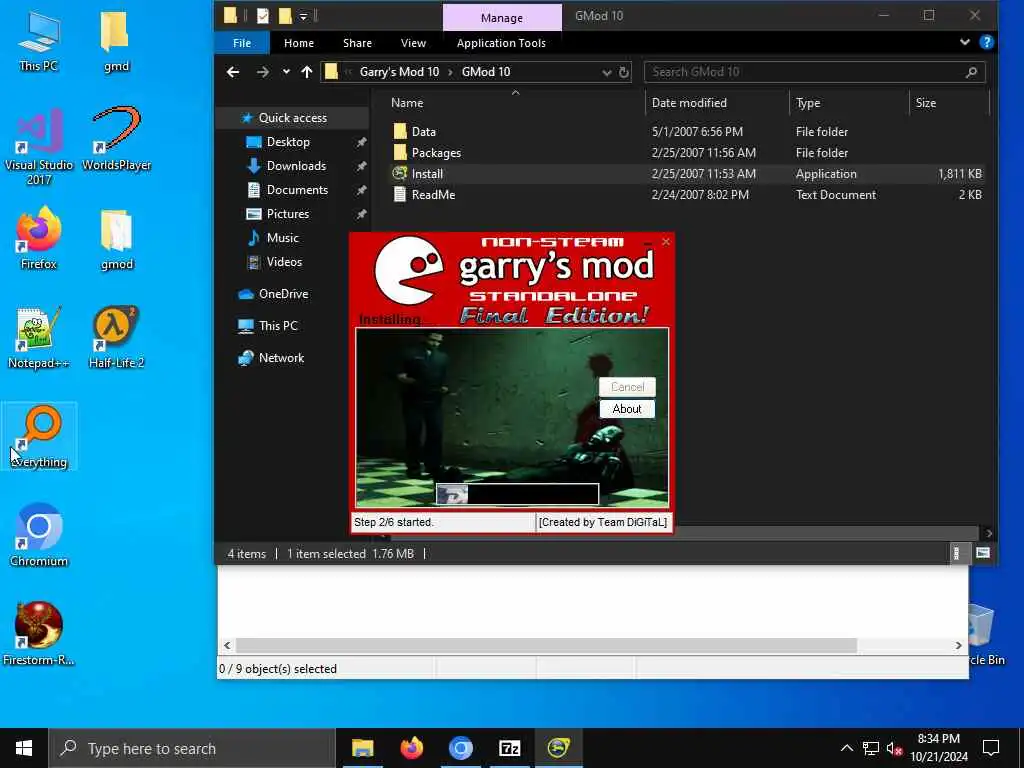Open 7-Zip from the taskbar
Image resolution: width=1024 pixels, height=768 pixels.
(x=509, y=748)
